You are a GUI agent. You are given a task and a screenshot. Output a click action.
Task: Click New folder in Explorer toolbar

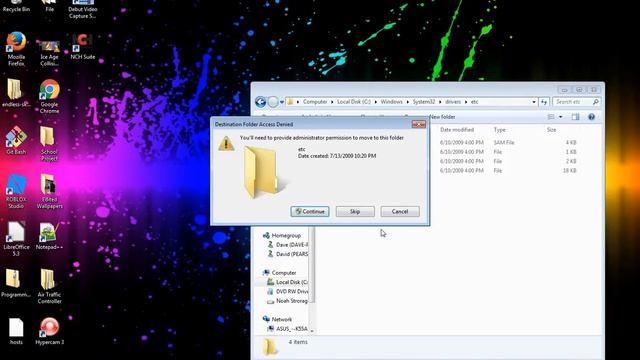pos(442,117)
